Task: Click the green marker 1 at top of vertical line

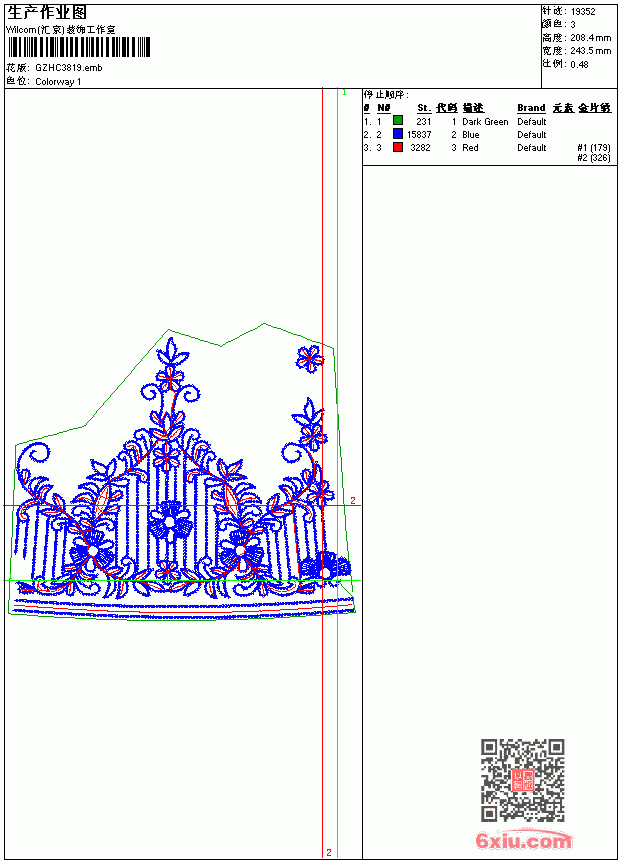Action: 344,93
